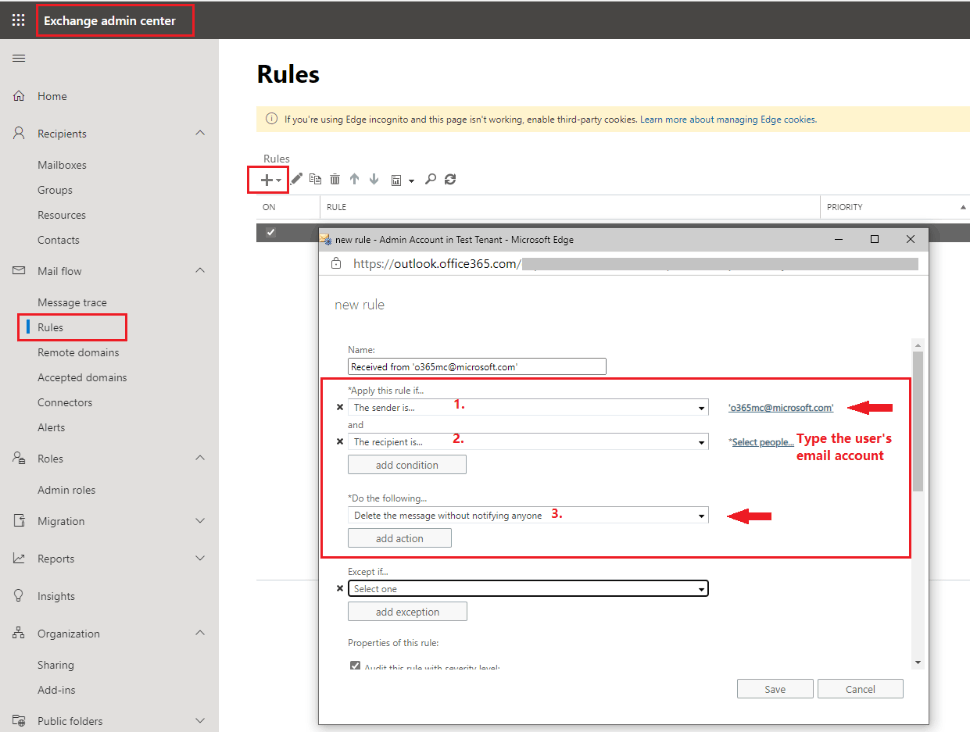Click the Recipients person icon
970x732 pixels.
click(x=19, y=133)
